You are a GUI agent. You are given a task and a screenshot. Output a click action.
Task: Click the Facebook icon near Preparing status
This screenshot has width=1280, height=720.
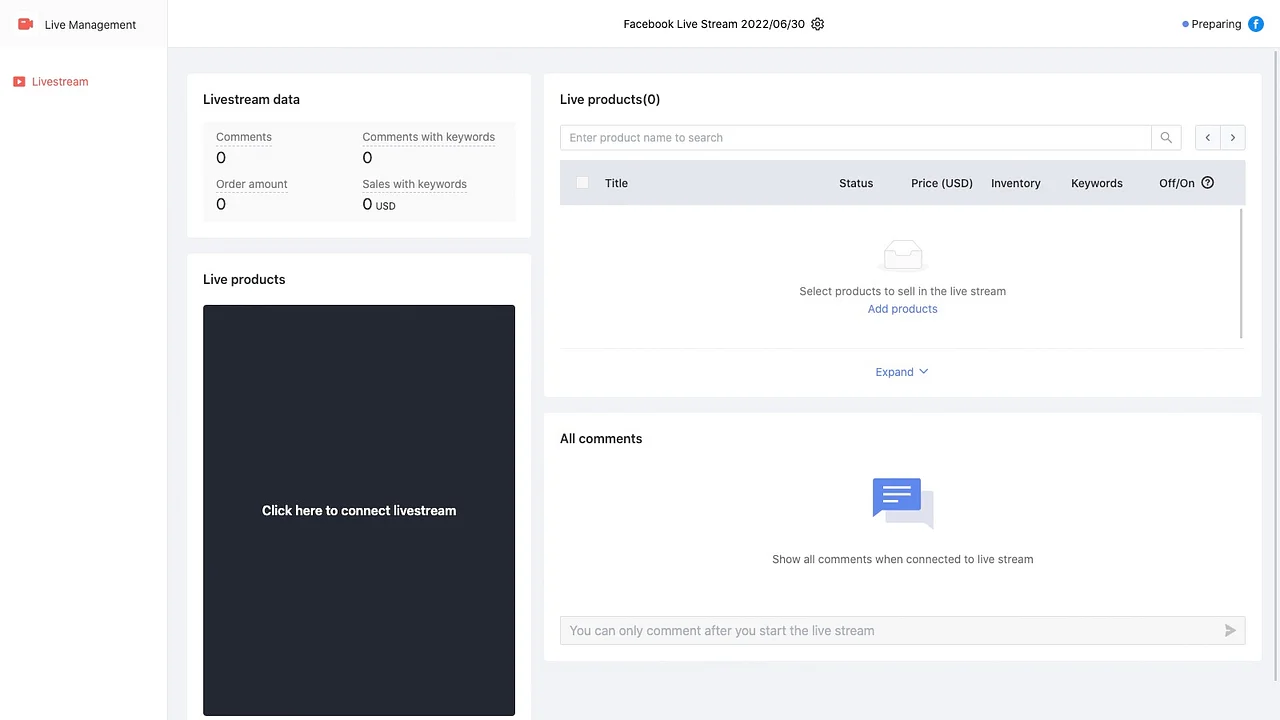[x=1256, y=23]
